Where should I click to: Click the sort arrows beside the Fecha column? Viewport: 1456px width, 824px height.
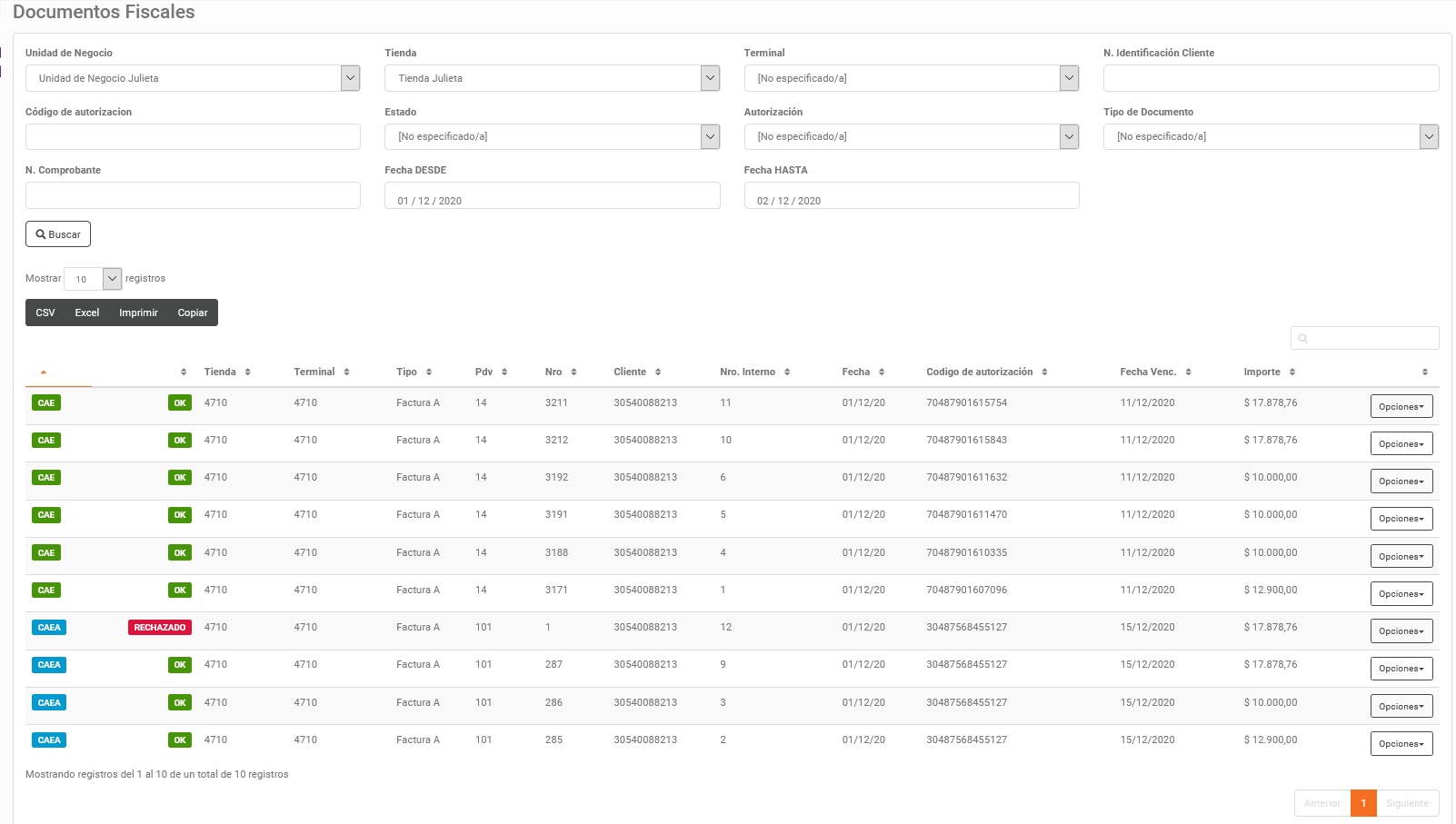pyautogui.click(x=882, y=372)
